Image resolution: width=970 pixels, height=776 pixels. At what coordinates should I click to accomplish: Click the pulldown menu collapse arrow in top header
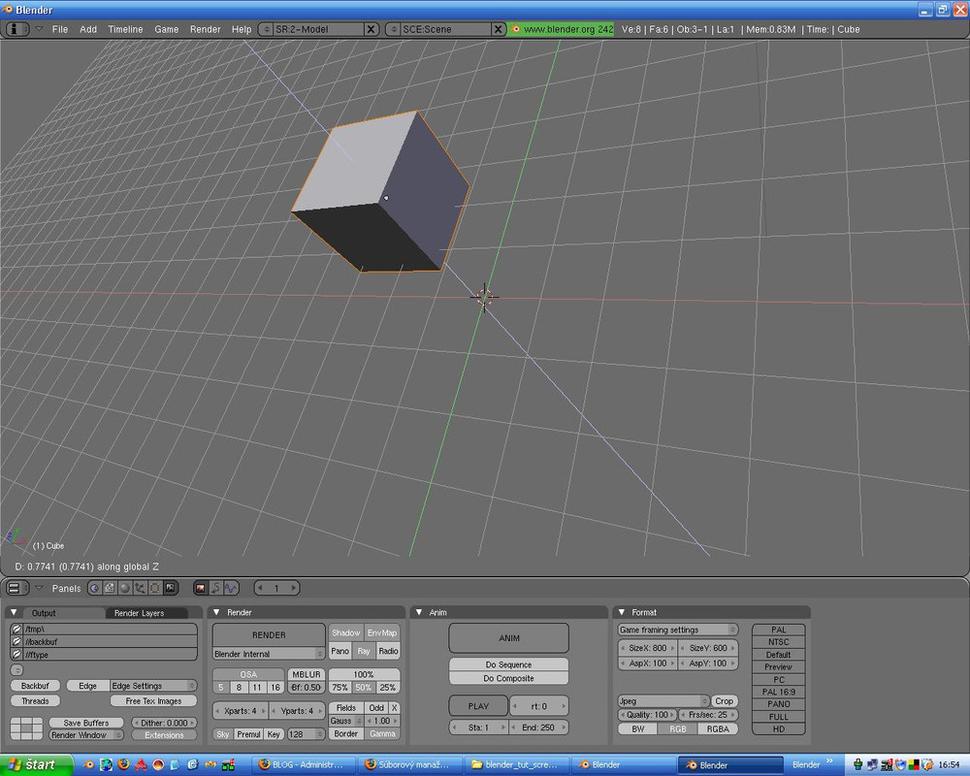(x=39, y=28)
